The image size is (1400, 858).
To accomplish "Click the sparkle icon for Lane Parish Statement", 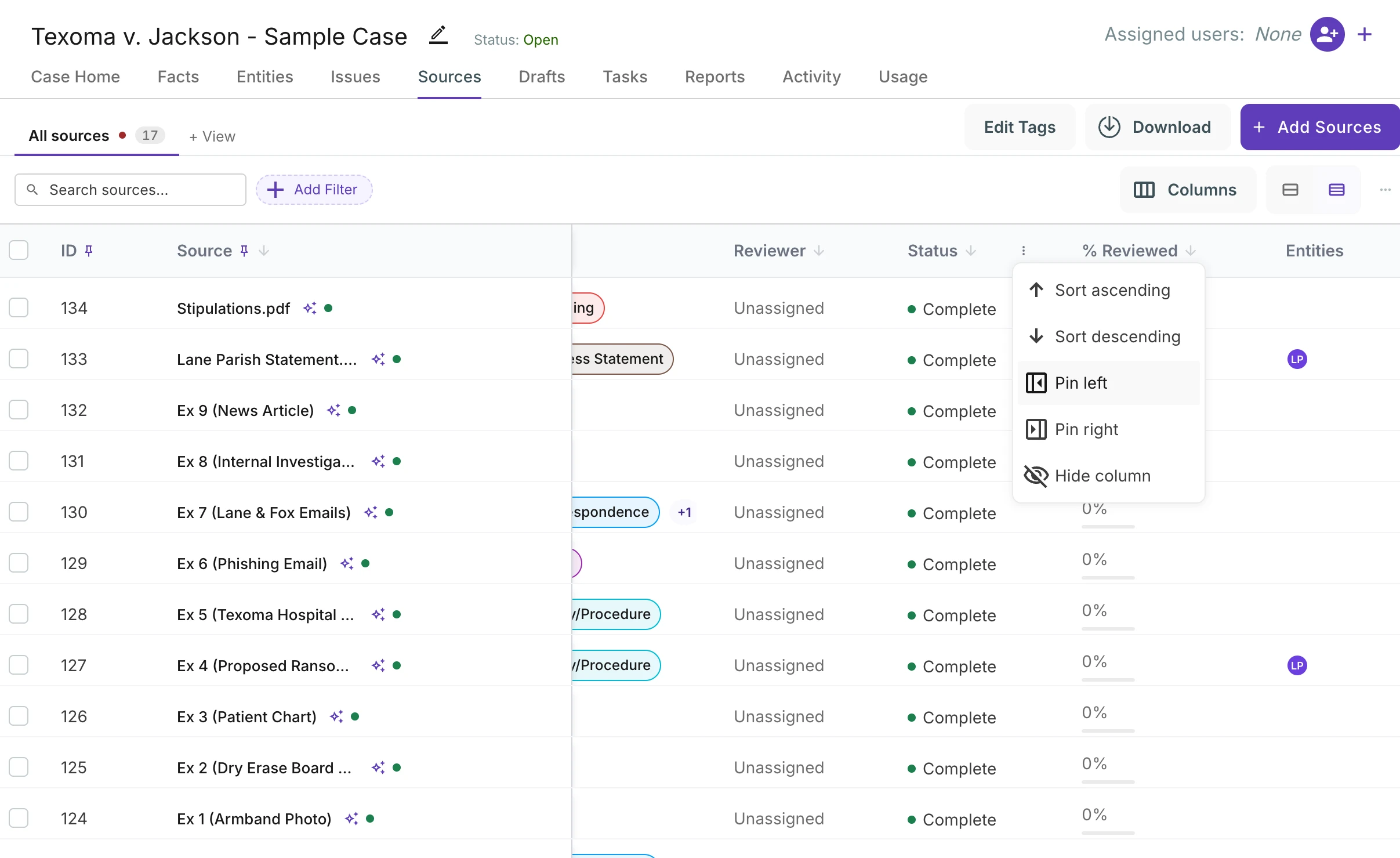I will pos(378,359).
